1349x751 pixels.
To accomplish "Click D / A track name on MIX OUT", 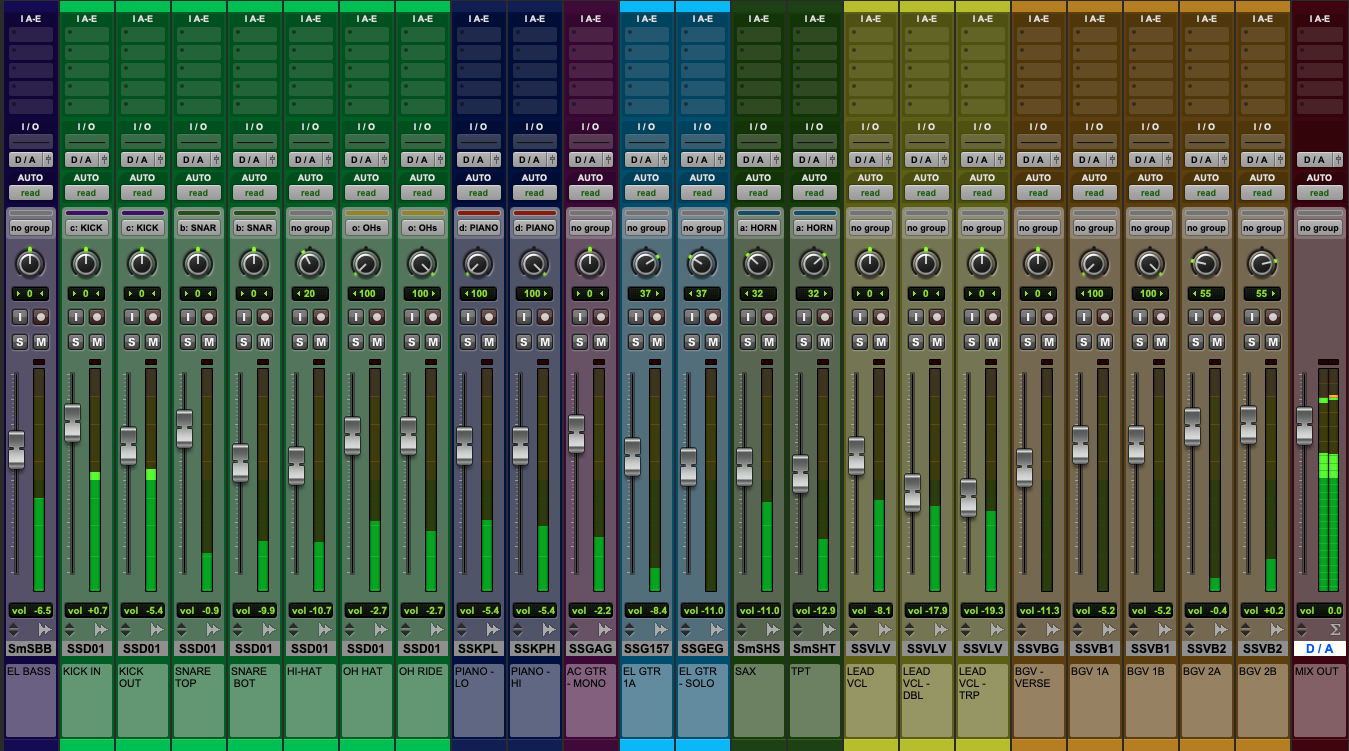I will click(1319, 648).
